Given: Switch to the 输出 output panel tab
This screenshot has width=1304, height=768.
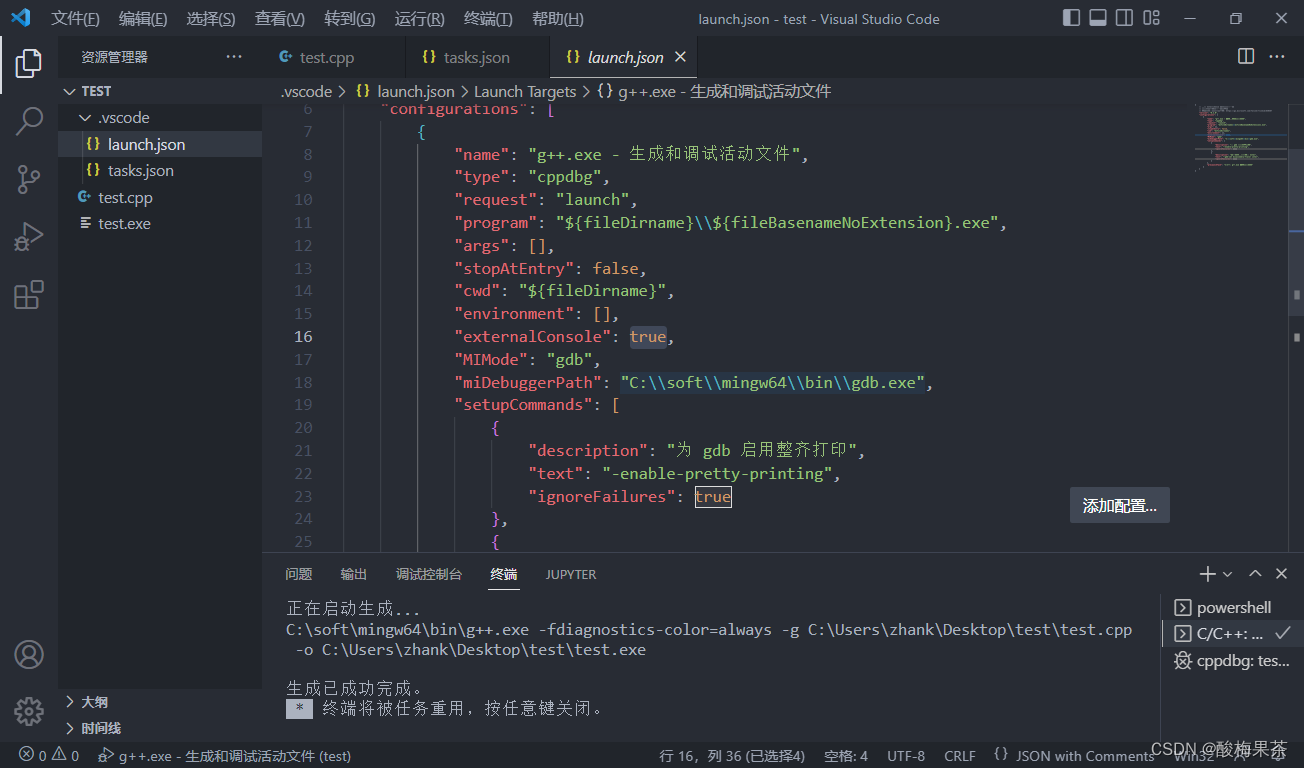Looking at the screenshot, I should coord(354,574).
